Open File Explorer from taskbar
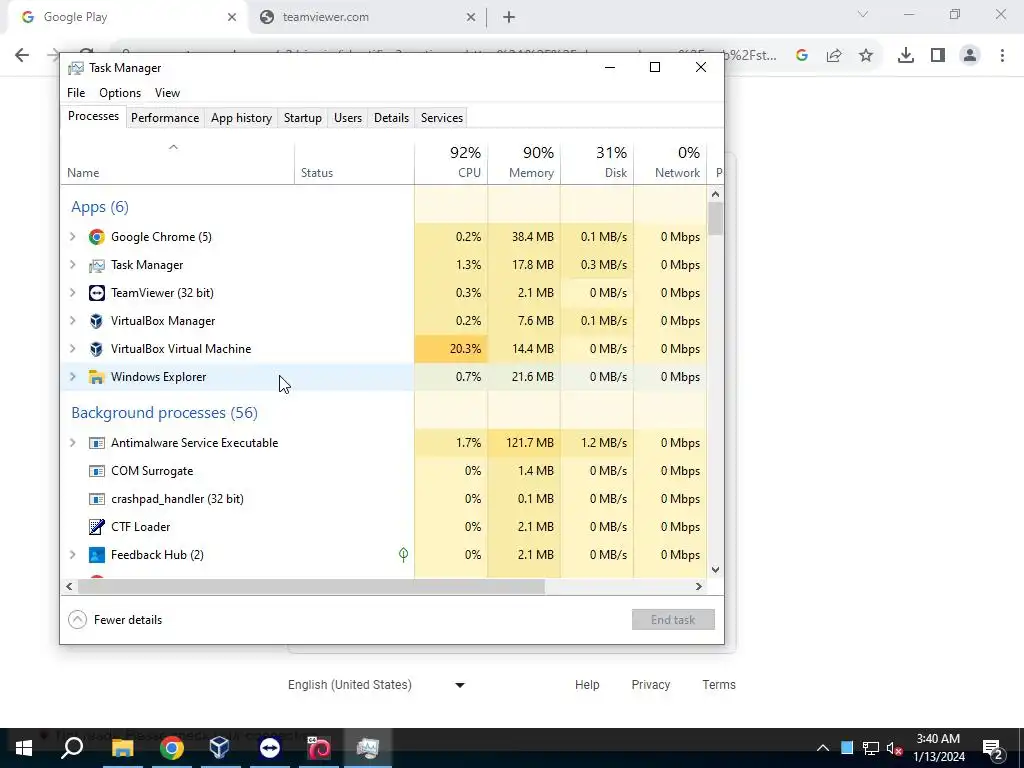The image size is (1024, 768). 122,748
